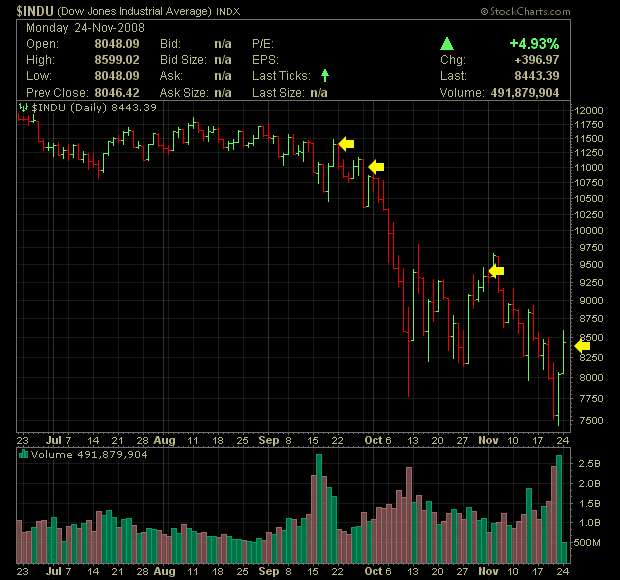Click the Dow Jones Industrial Average name

[x=134, y=11]
